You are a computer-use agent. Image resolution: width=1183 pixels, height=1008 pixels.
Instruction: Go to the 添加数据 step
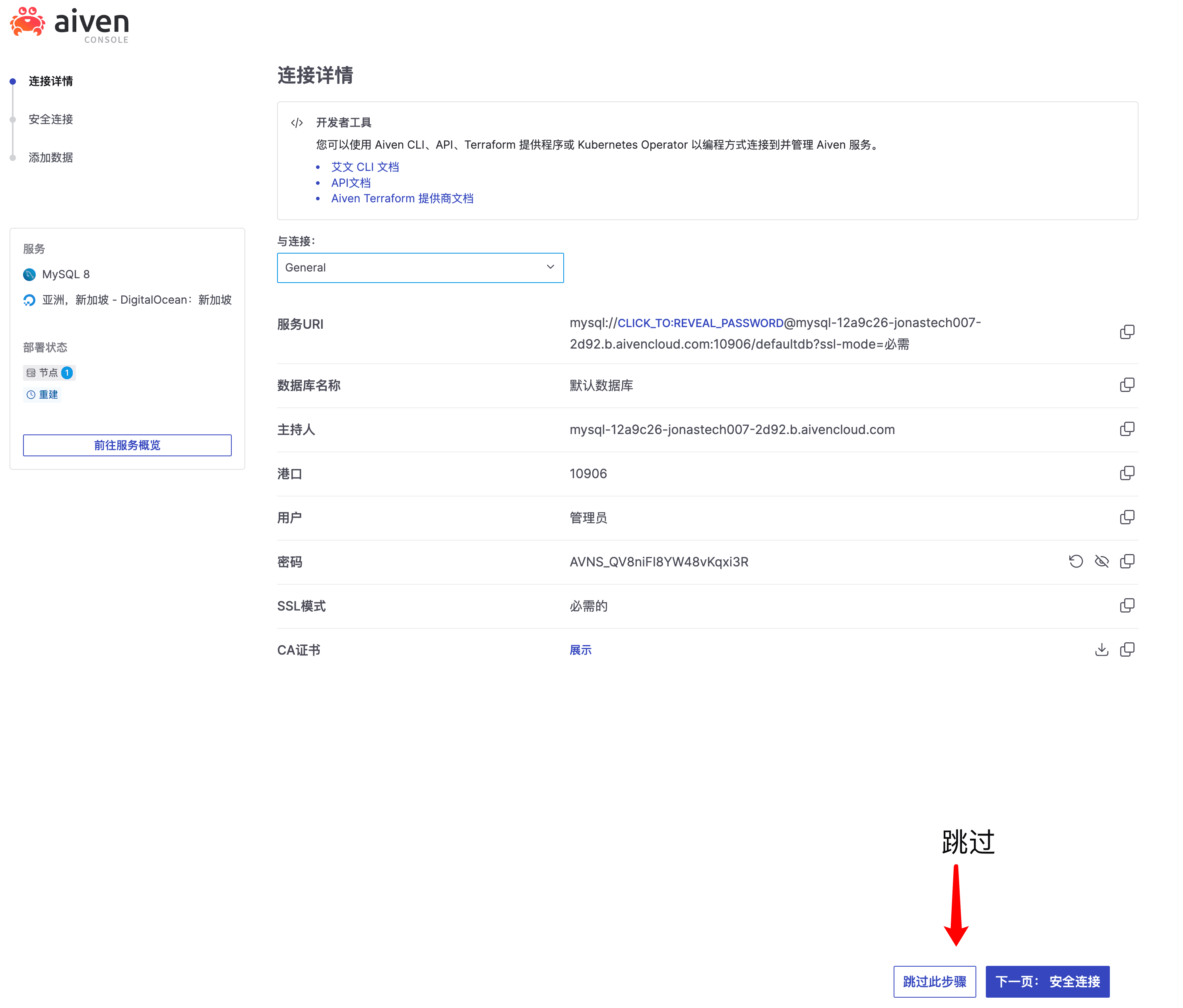(x=51, y=157)
